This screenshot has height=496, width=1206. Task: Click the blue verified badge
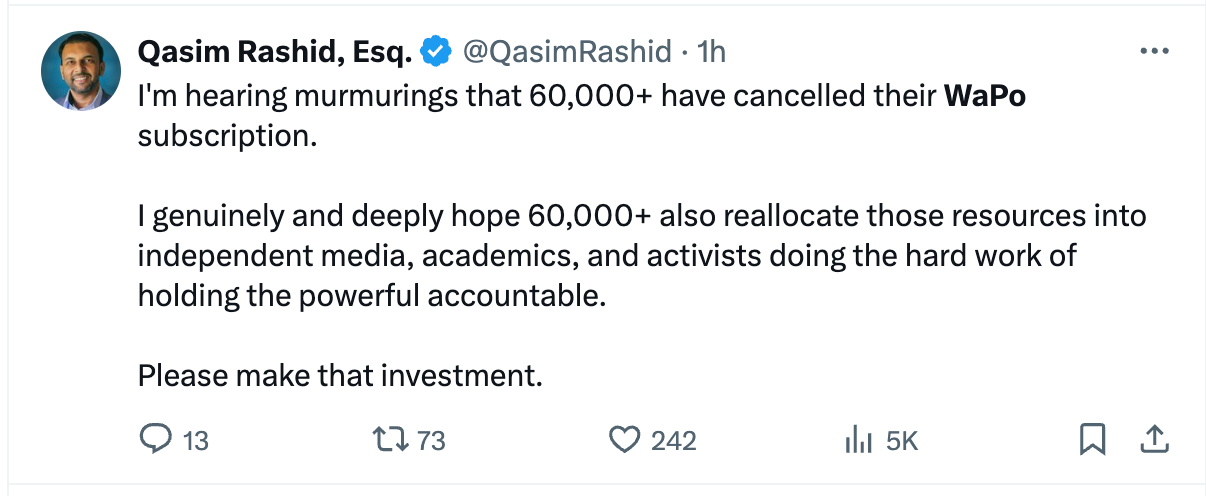click(436, 52)
